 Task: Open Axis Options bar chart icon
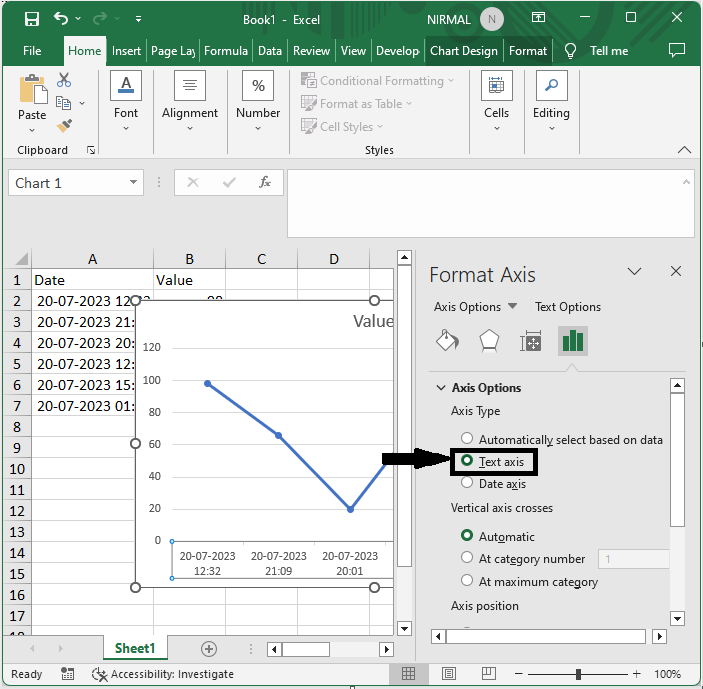pyautogui.click(x=573, y=341)
